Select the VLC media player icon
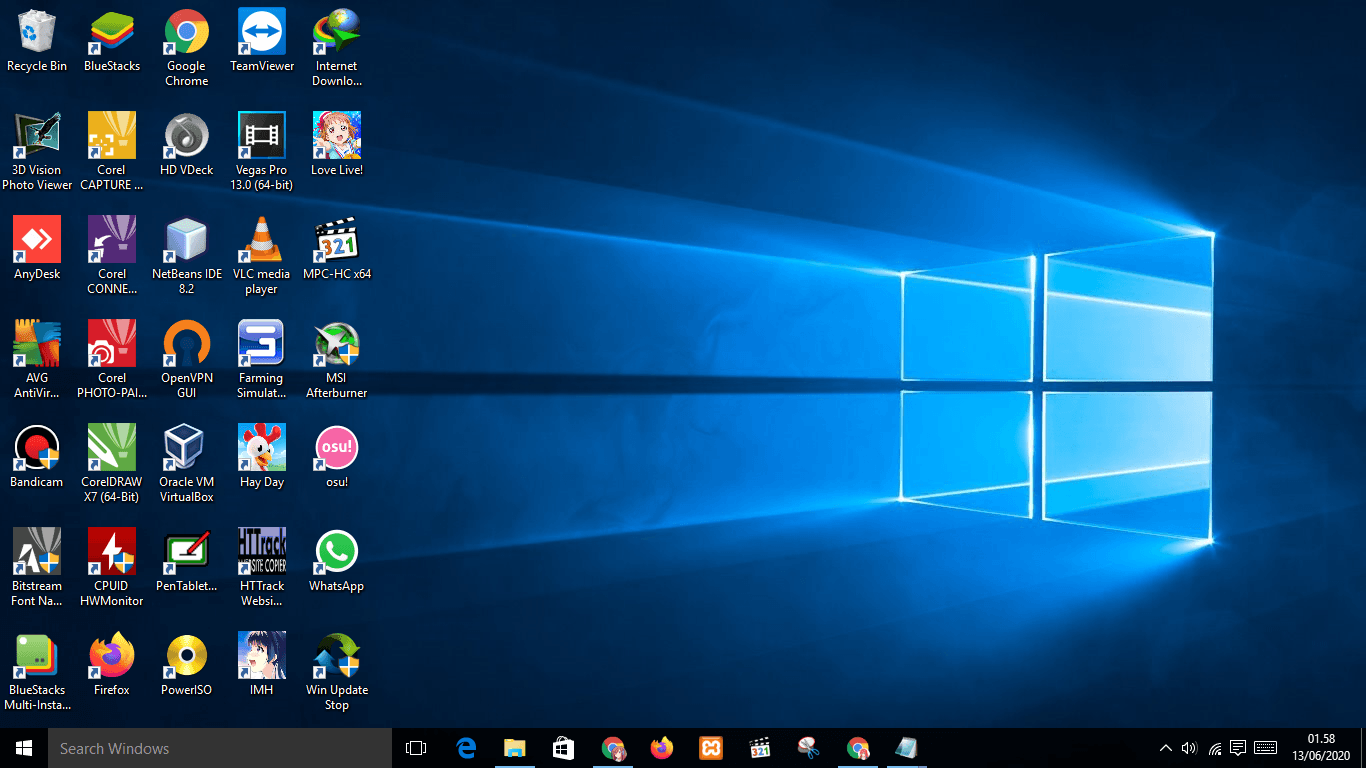The height and width of the screenshot is (768, 1366). 262,255
